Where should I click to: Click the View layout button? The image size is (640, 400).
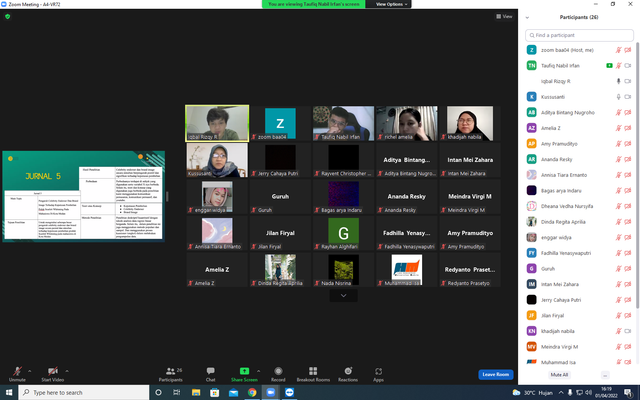[504, 16]
